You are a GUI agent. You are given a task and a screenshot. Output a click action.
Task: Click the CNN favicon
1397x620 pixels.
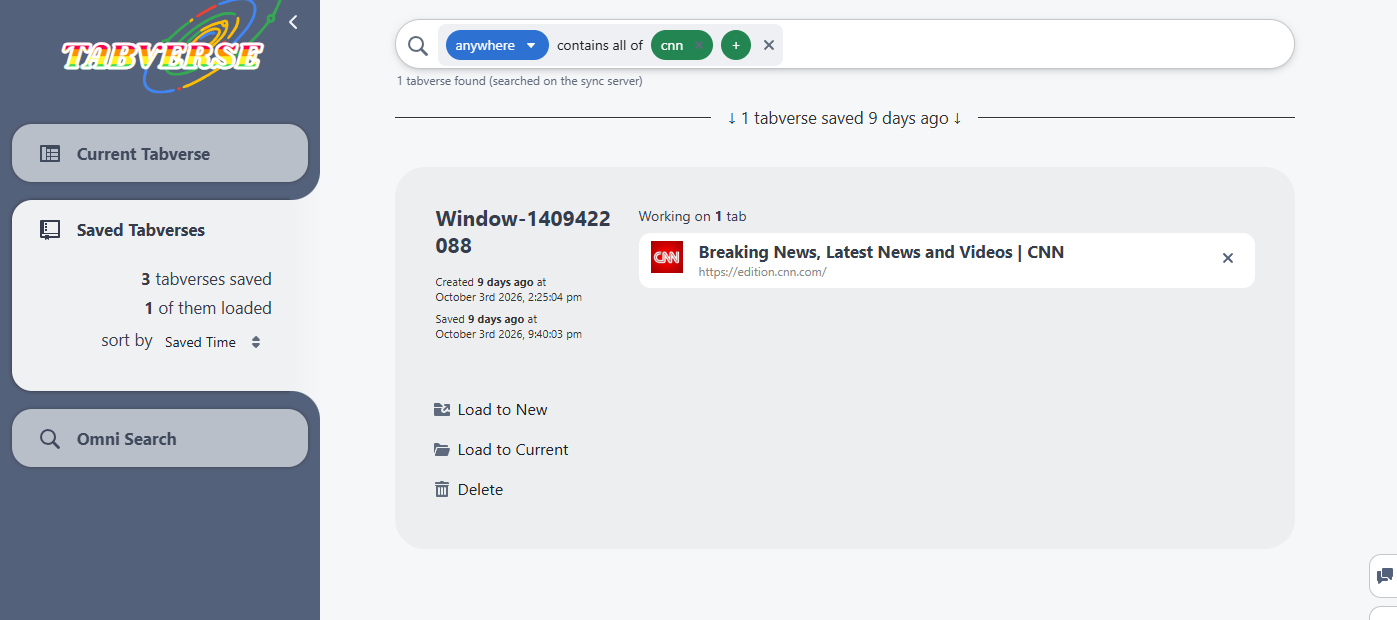(667, 257)
